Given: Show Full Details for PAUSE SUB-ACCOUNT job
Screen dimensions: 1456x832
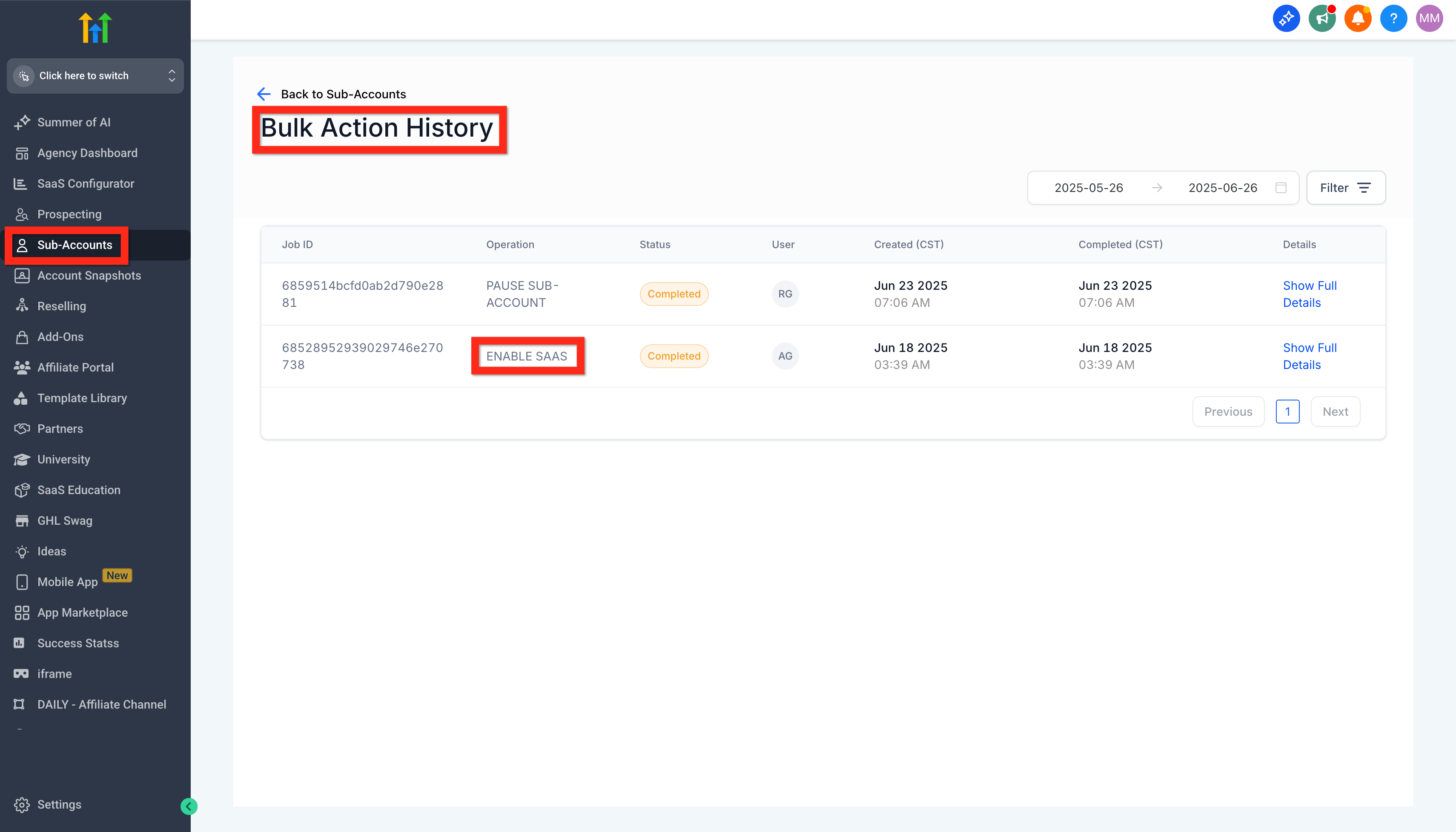Looking at the screenshot, I should point(1309,294).
